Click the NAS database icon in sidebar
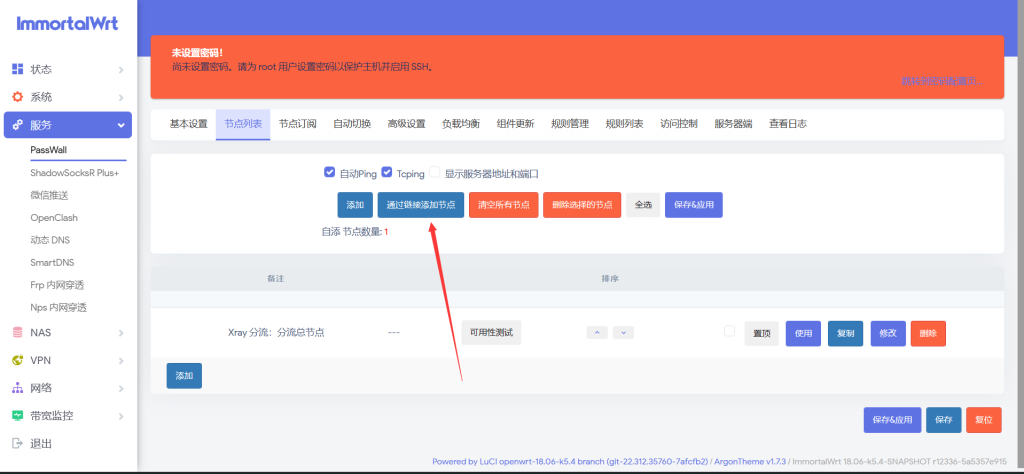Screen dimensions: 1024x474 17,332
